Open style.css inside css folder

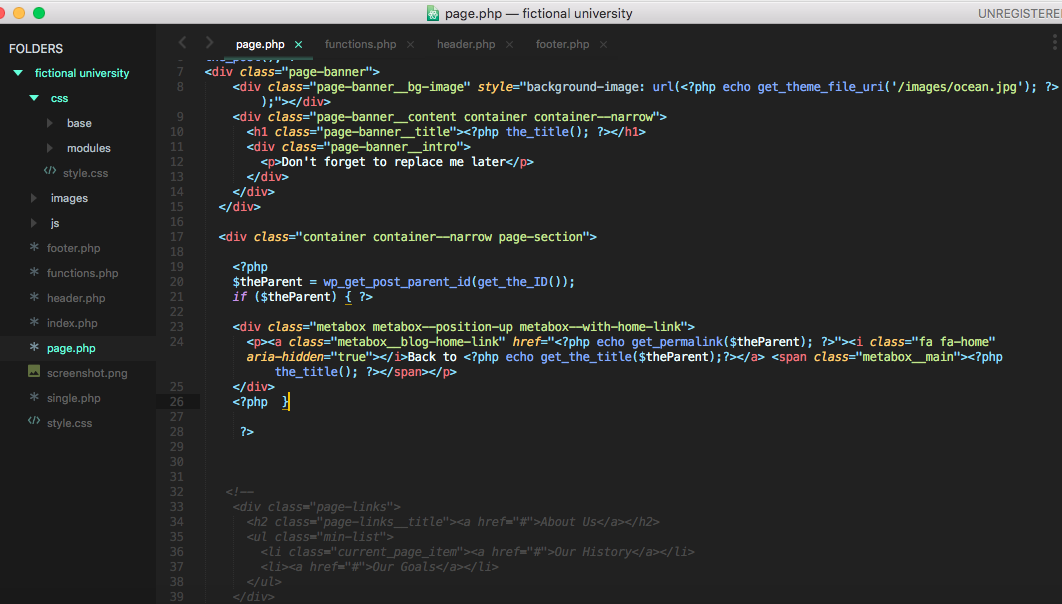[85, 173]
